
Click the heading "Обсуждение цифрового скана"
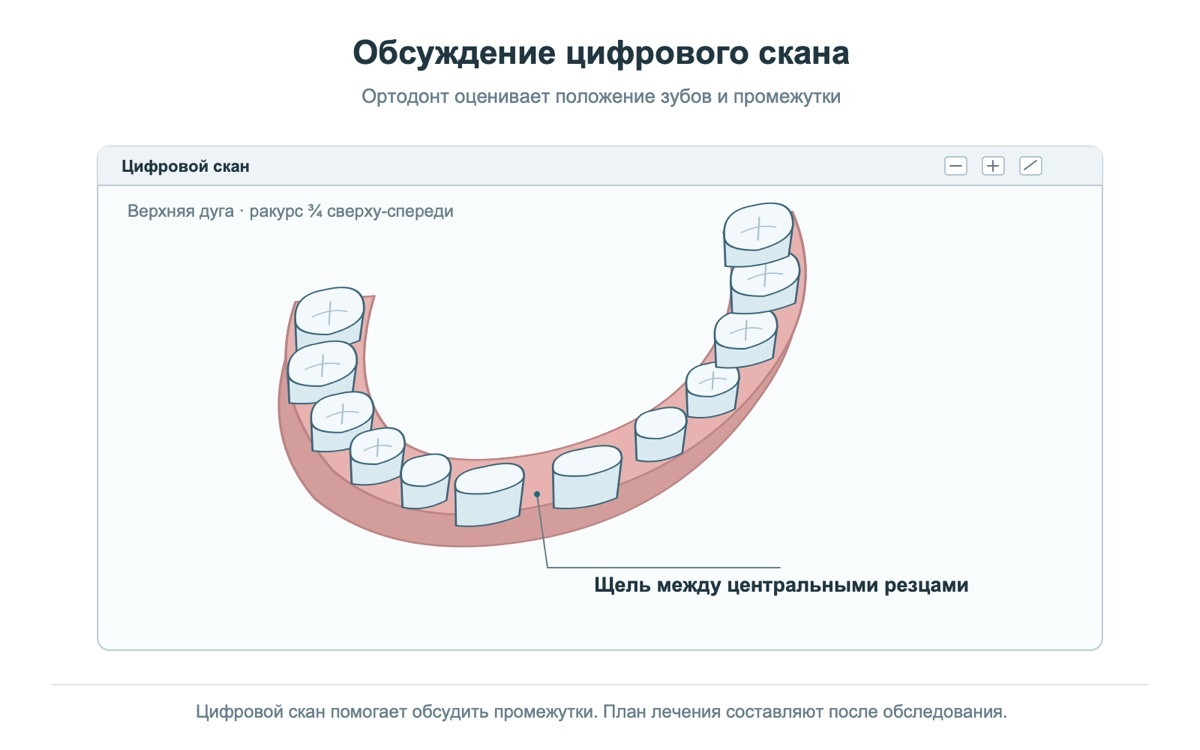click(601, 52)
